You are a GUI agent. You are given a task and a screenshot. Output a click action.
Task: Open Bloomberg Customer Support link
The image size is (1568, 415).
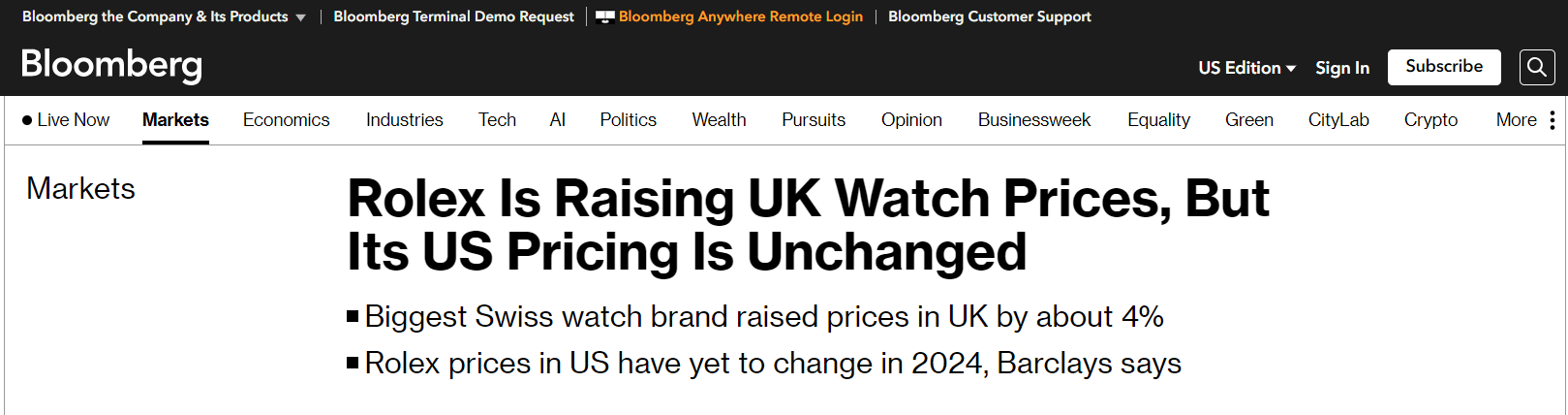pos(989,16)
